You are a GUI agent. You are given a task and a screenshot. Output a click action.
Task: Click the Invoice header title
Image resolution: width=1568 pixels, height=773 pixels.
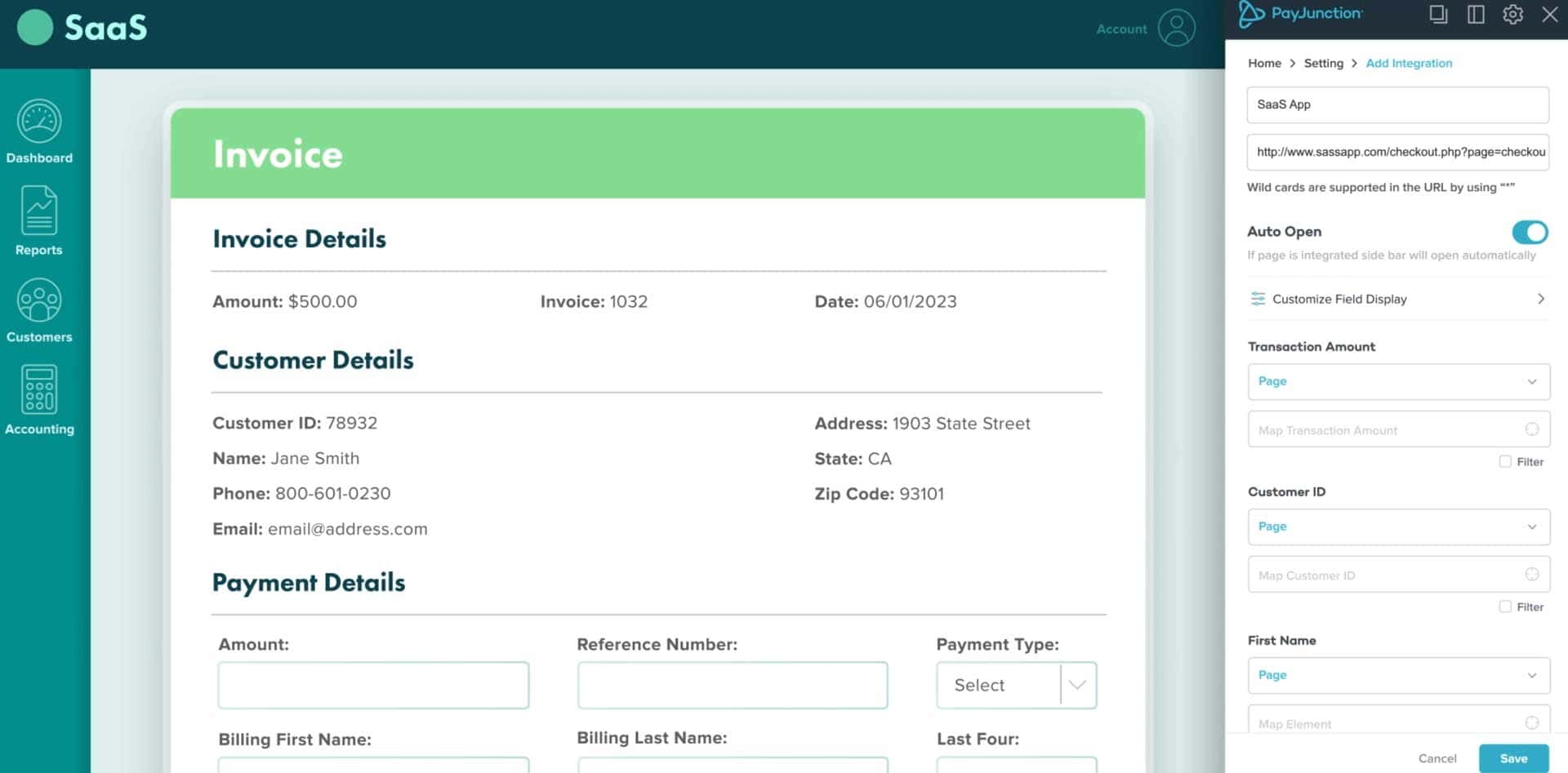[278, 154]
